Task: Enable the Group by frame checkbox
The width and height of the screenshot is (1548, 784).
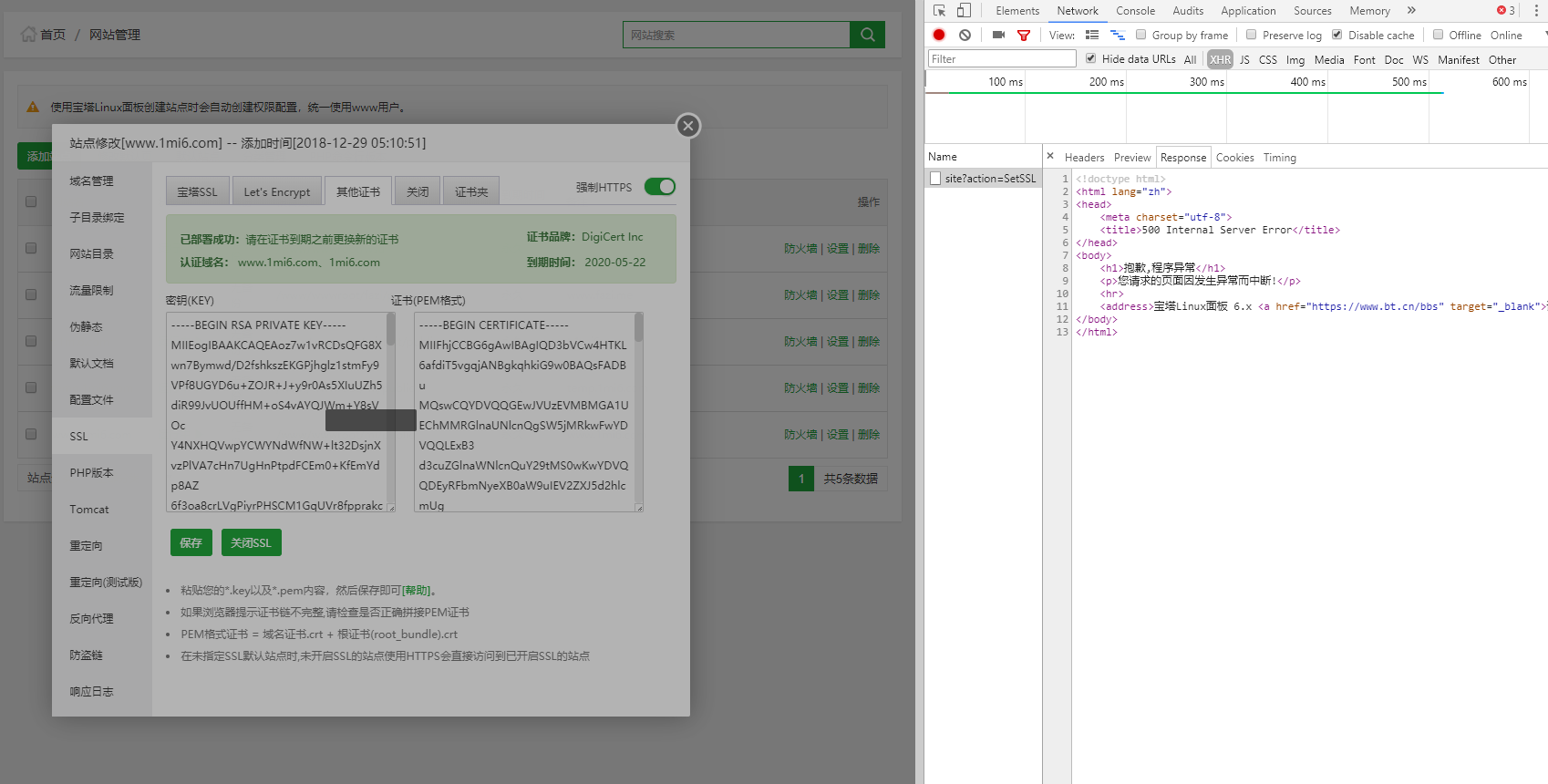Action: coord(1140,35)
